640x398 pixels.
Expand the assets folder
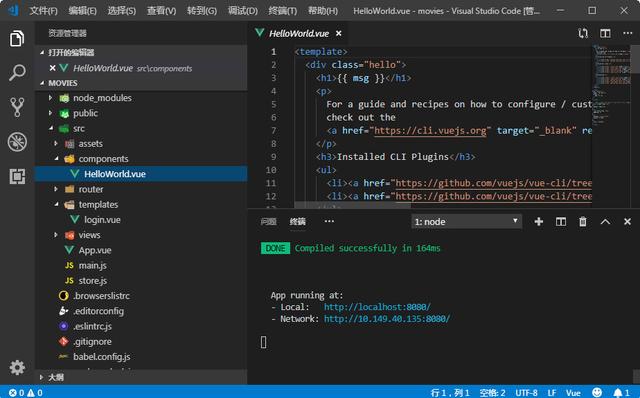pos(56,143)
